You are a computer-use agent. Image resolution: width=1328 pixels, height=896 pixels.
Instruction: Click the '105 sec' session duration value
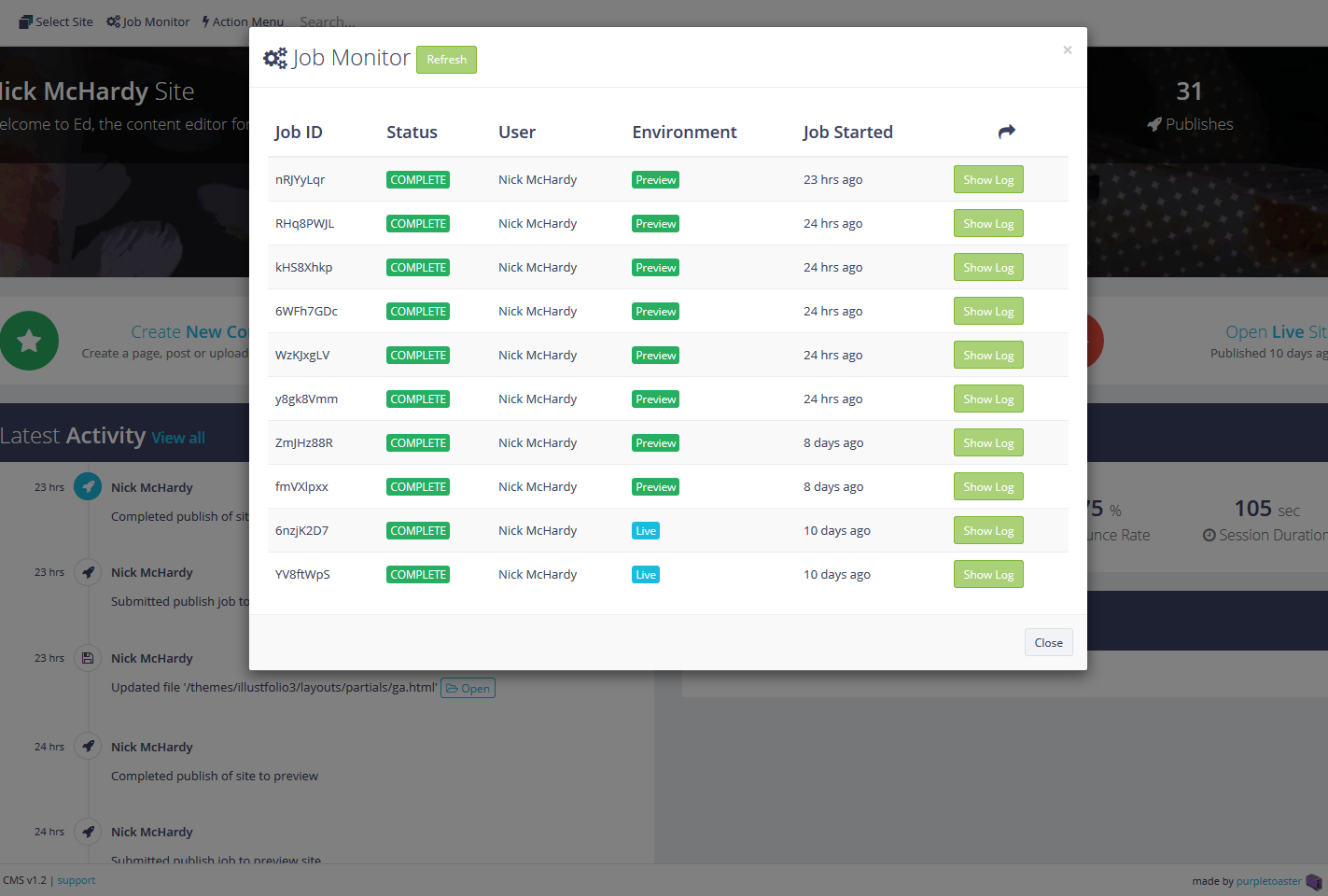tap(1266, 510)
